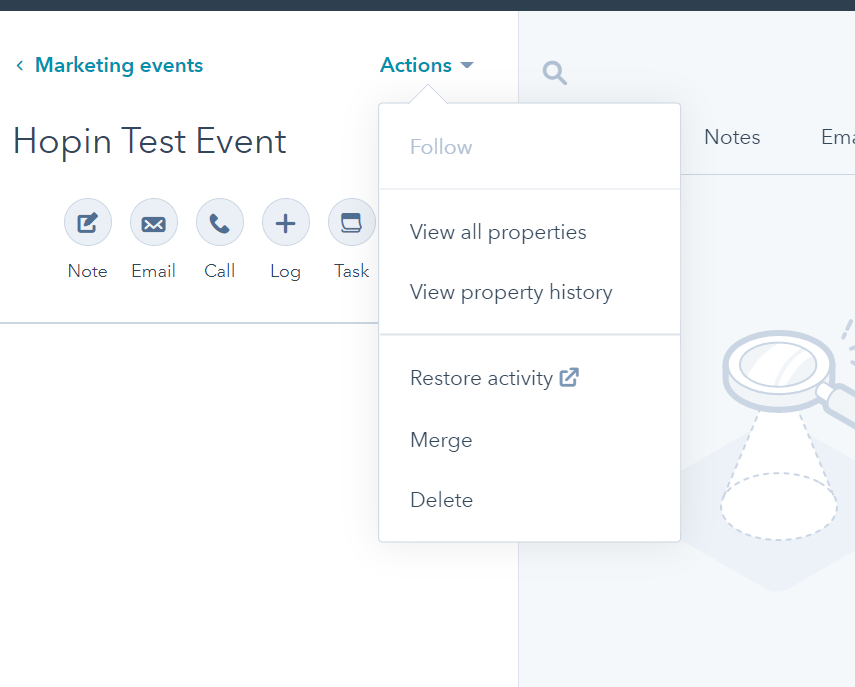Click the Note pencil icon
Screen dimensions: 855x687
88,222
